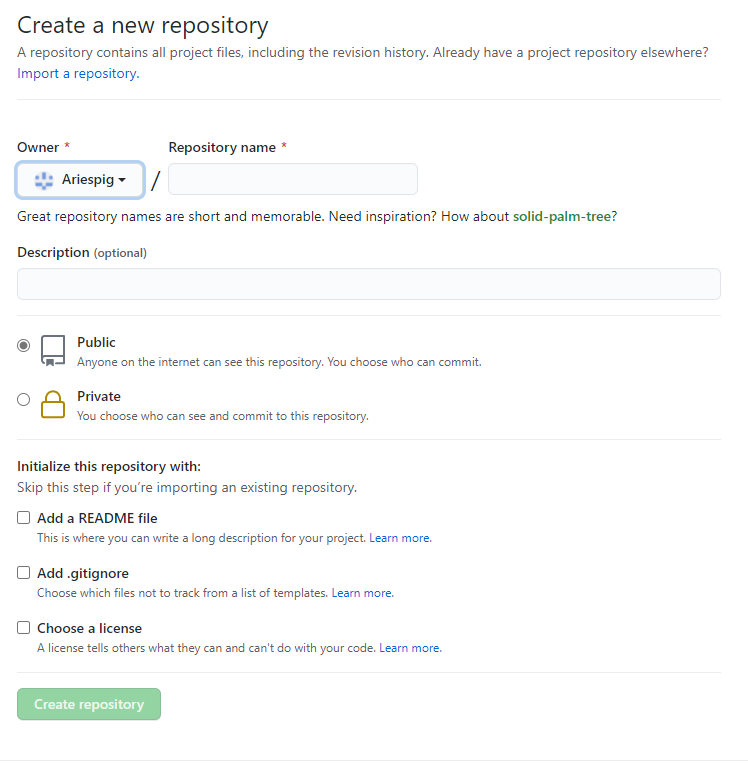Check the Choose a license option

(x=24, y=628)
